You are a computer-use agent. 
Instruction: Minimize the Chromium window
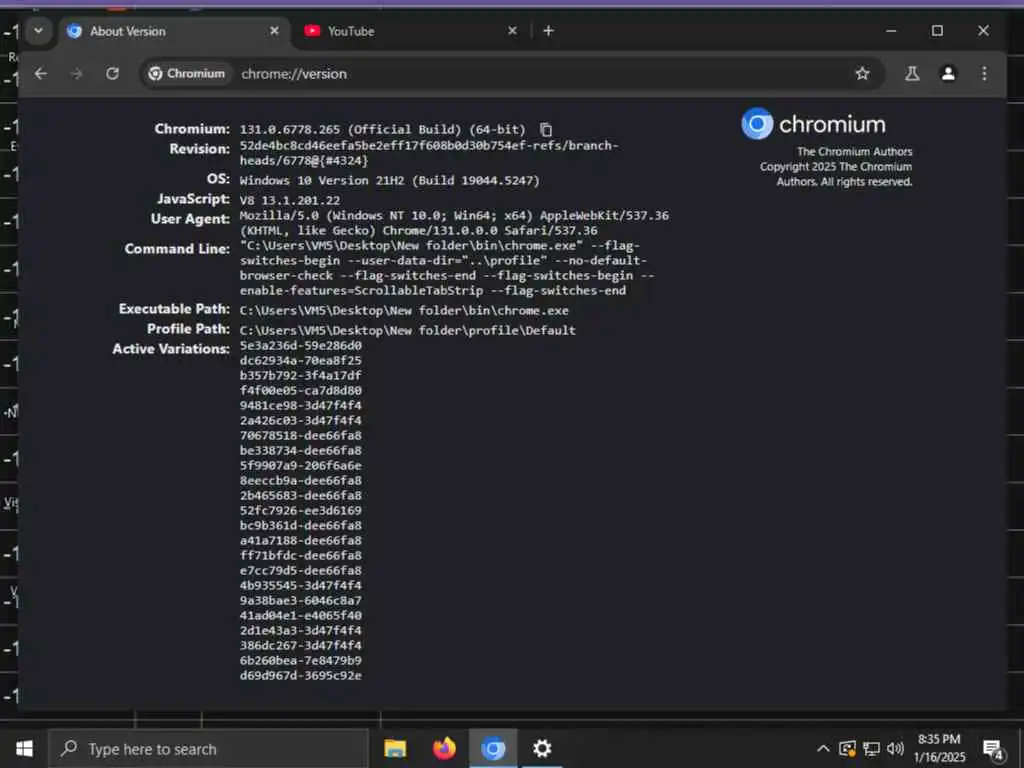[891, 31]
